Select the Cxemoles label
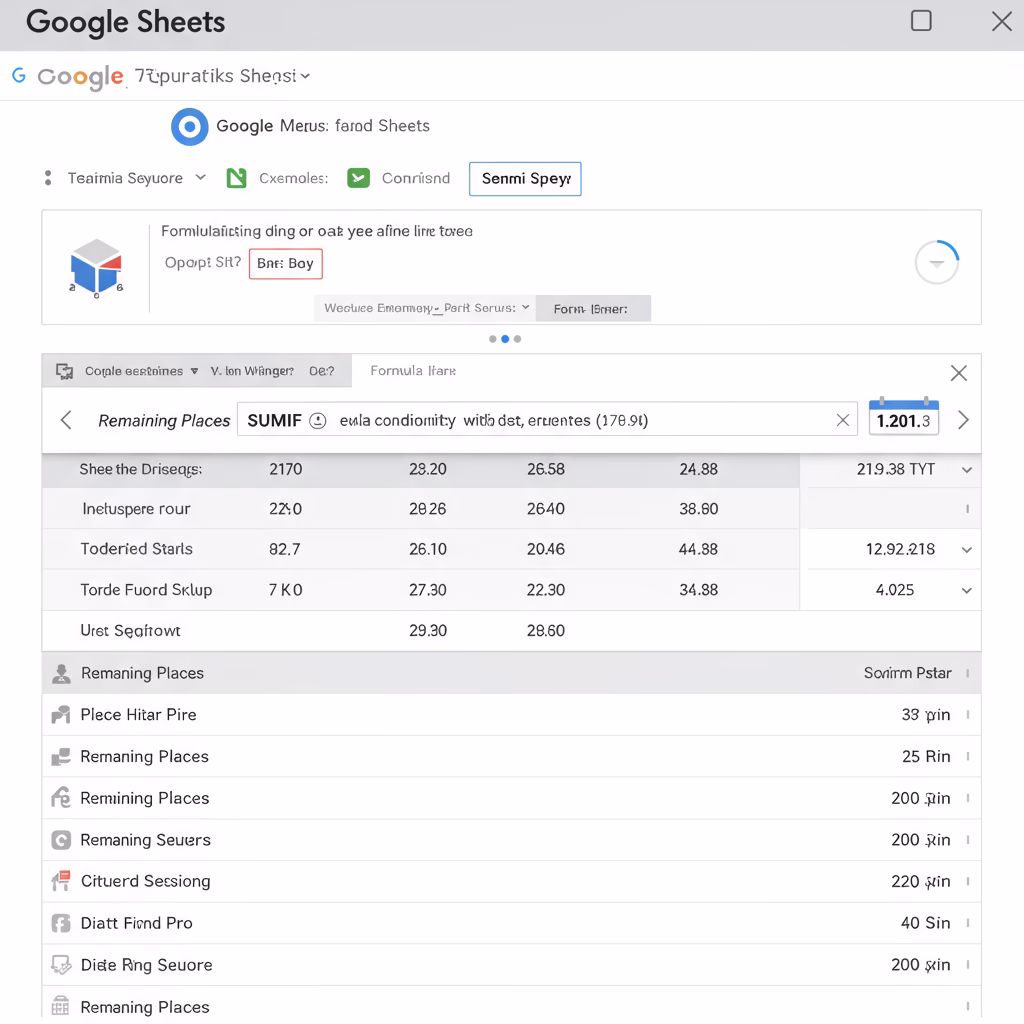 [293, 178]
